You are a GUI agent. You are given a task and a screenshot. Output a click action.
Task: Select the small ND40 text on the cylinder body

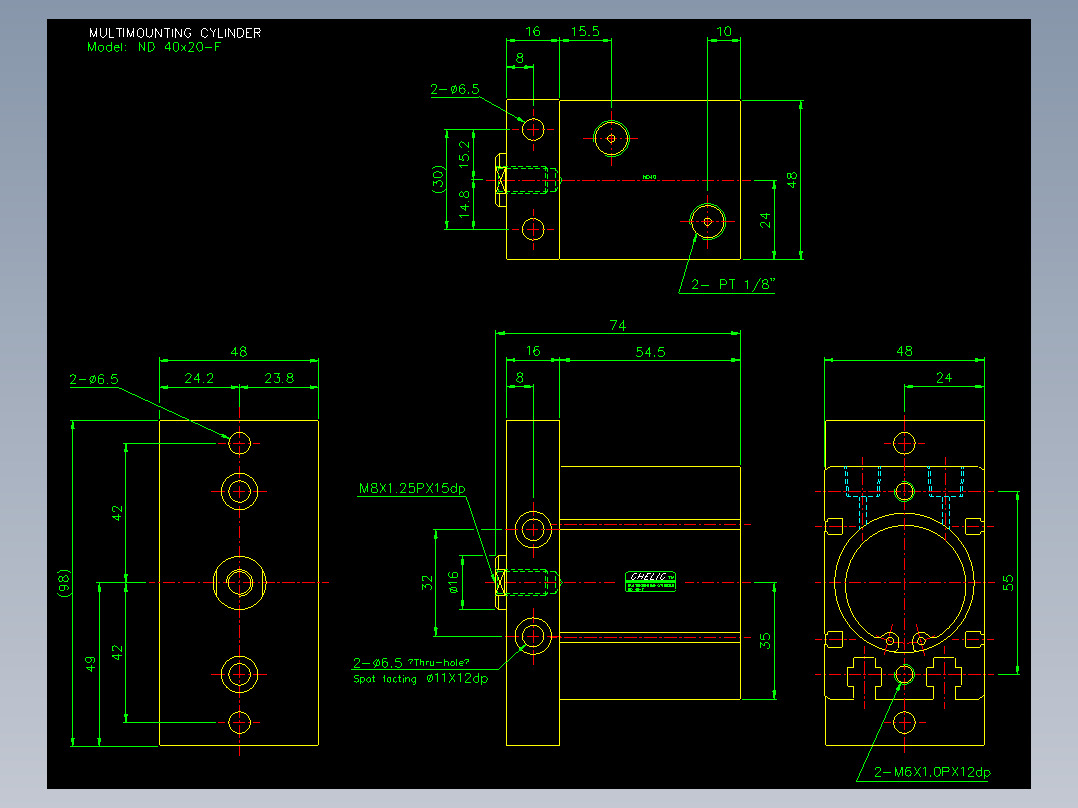click(650, 177)
